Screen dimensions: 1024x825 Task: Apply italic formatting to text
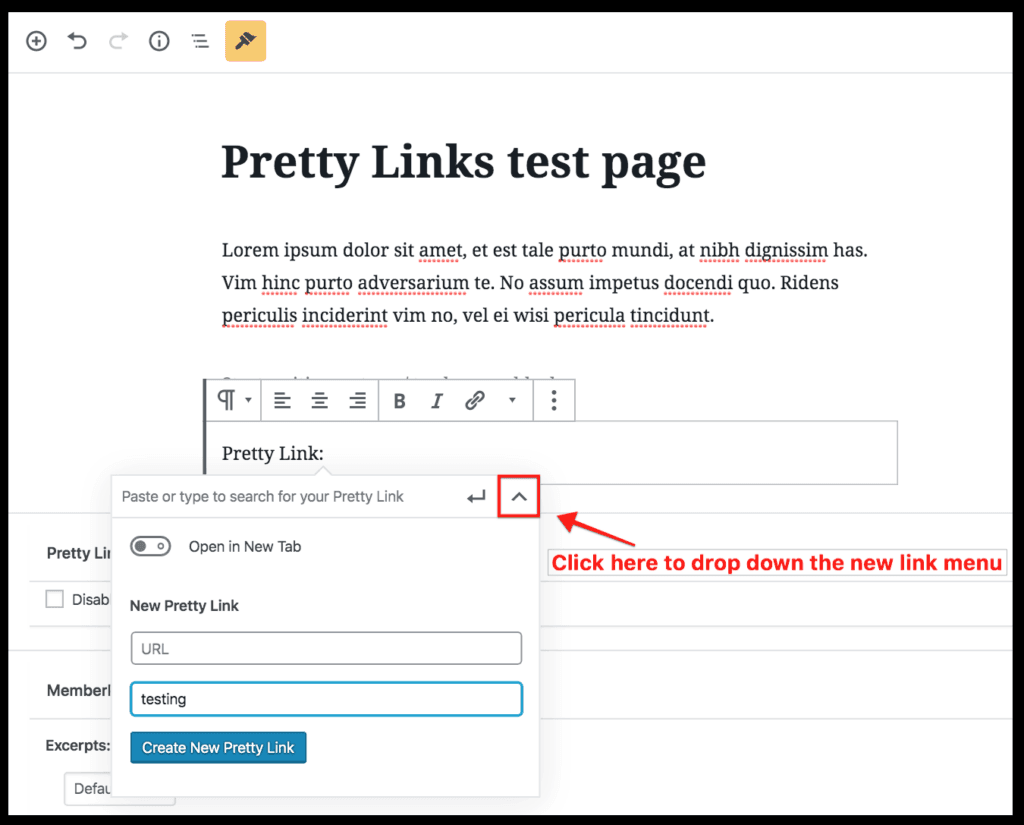pyautogui.click(x=436, y=401)
